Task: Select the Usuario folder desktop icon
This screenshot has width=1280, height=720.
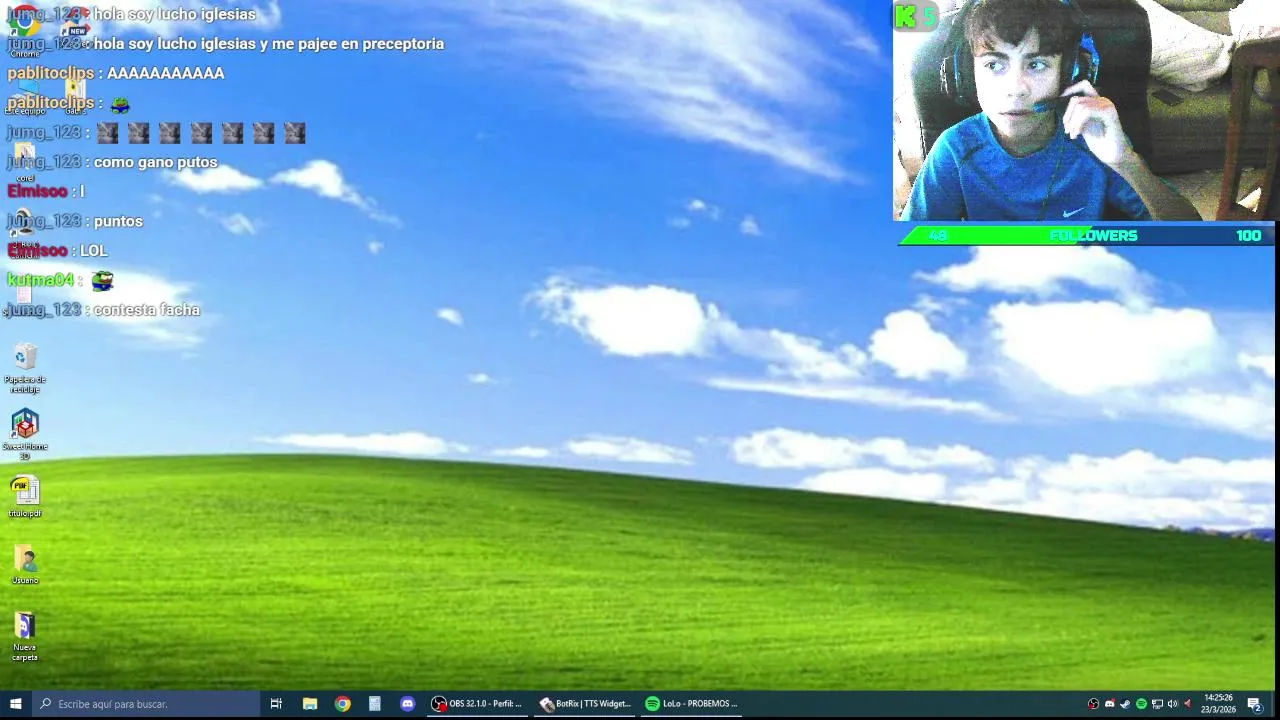Action: pyautogui.click(x=25, y=565)
